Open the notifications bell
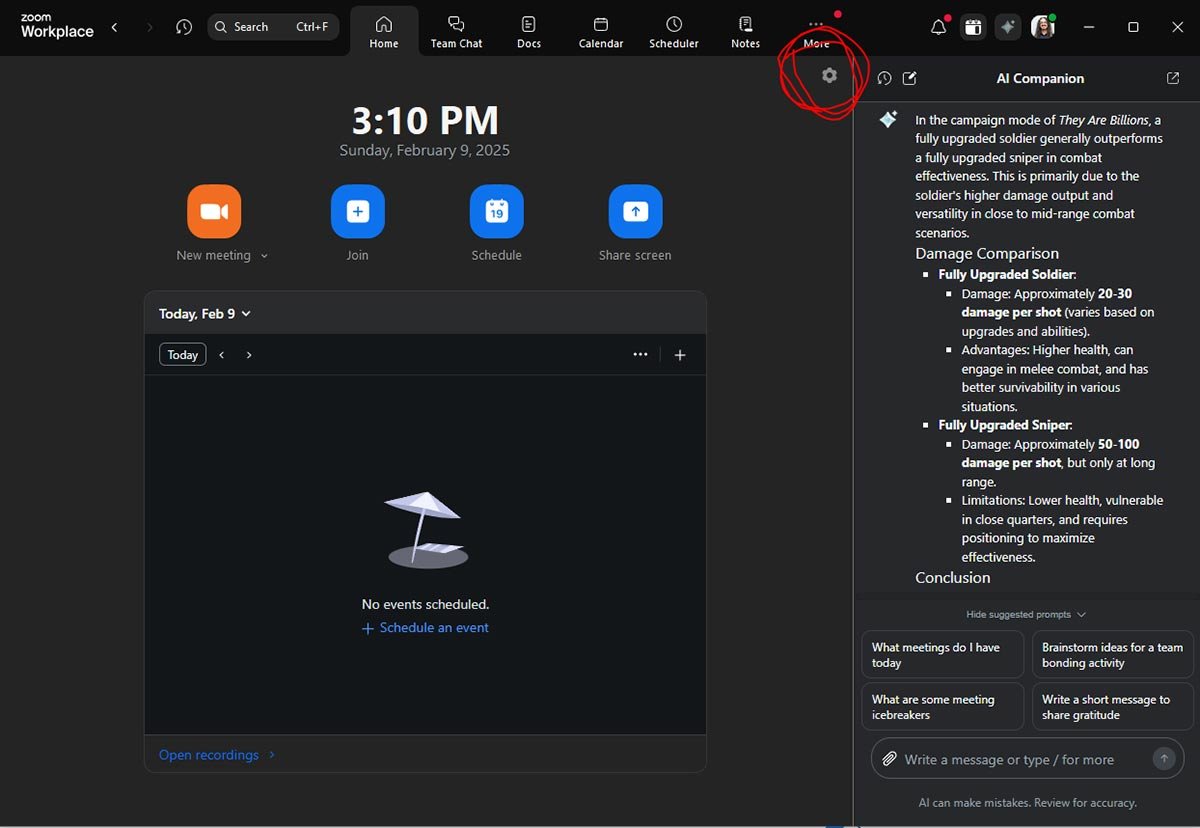 [x=938, y=27]
